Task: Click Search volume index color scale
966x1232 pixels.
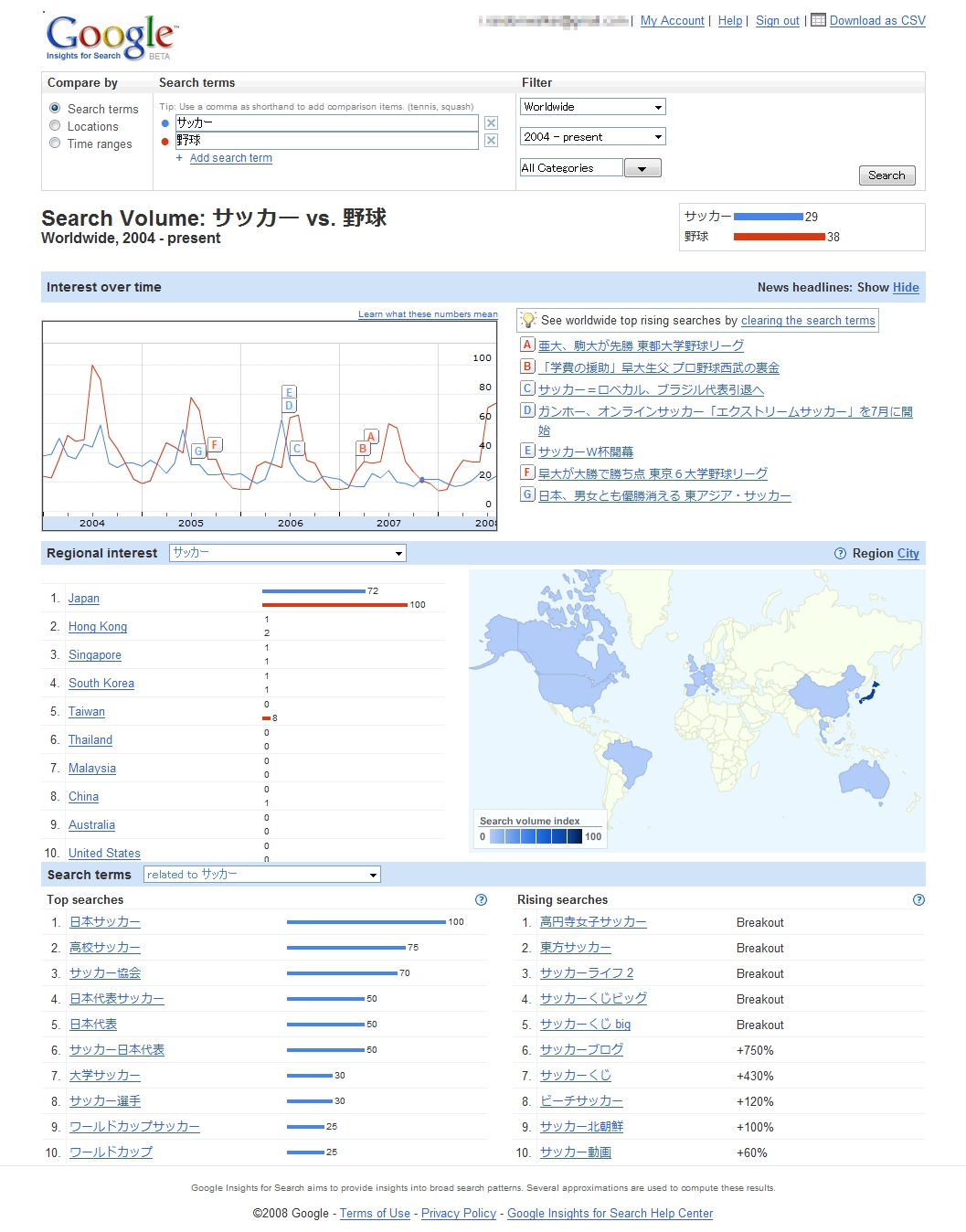Action: pyautogui.click(x=536, y=836)
